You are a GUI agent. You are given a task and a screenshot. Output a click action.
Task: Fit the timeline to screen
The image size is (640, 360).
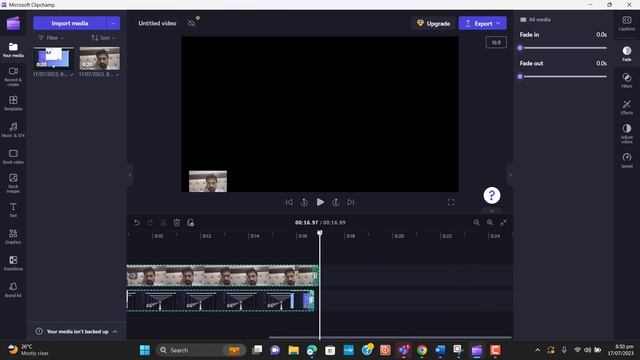point(504,222)
